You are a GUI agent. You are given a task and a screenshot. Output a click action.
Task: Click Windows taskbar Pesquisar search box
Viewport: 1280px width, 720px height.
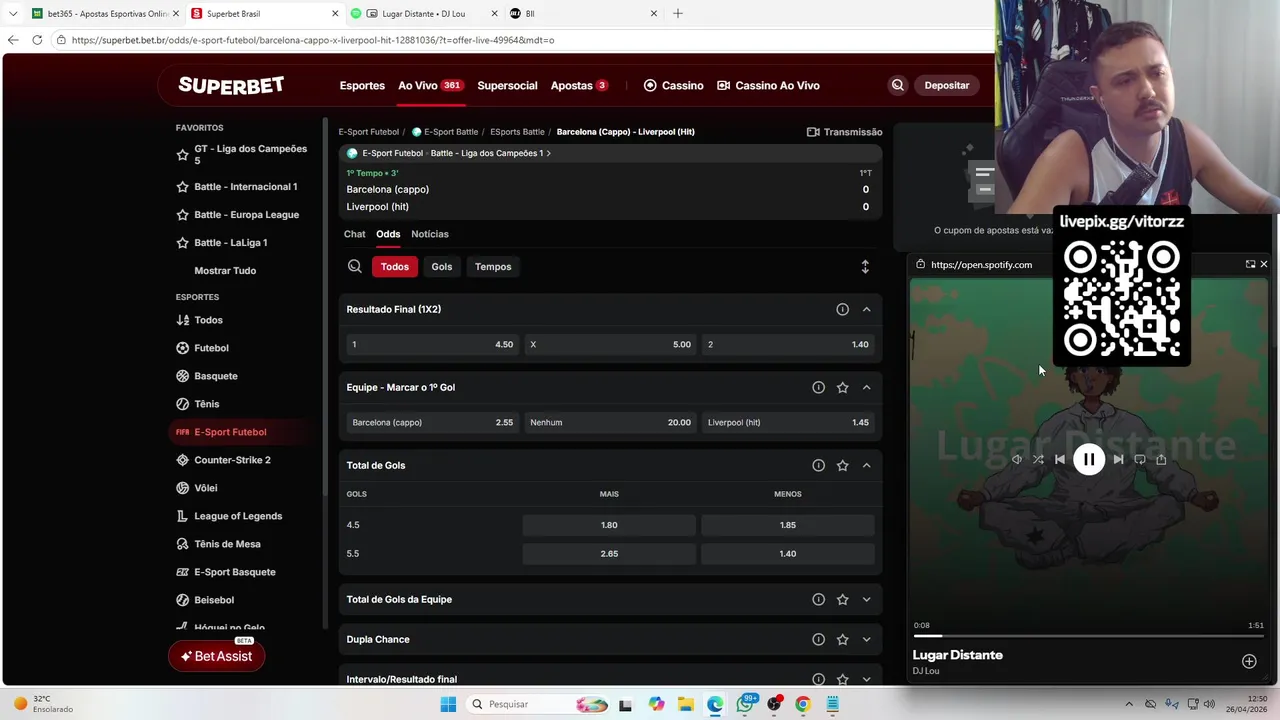pos(540,704)
